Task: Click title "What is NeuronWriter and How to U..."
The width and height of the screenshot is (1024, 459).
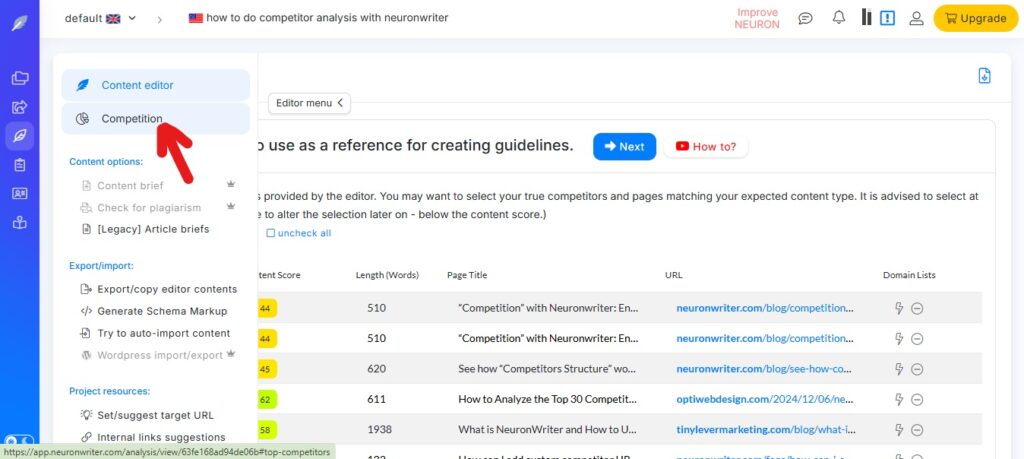Action: (547, 430)
